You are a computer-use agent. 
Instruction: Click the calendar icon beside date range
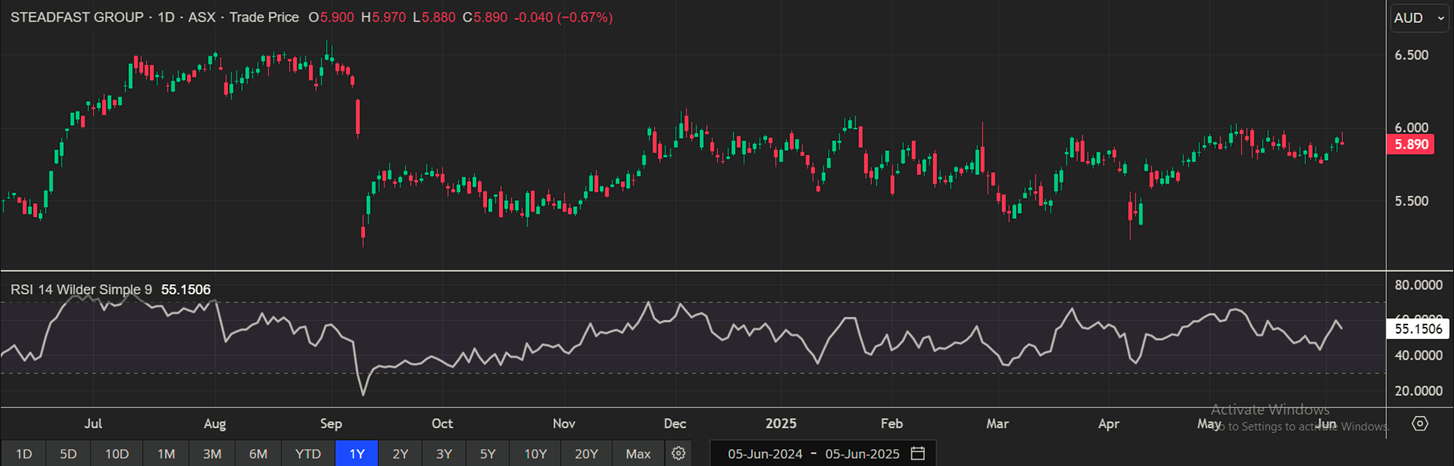click(x=917, y=454)
